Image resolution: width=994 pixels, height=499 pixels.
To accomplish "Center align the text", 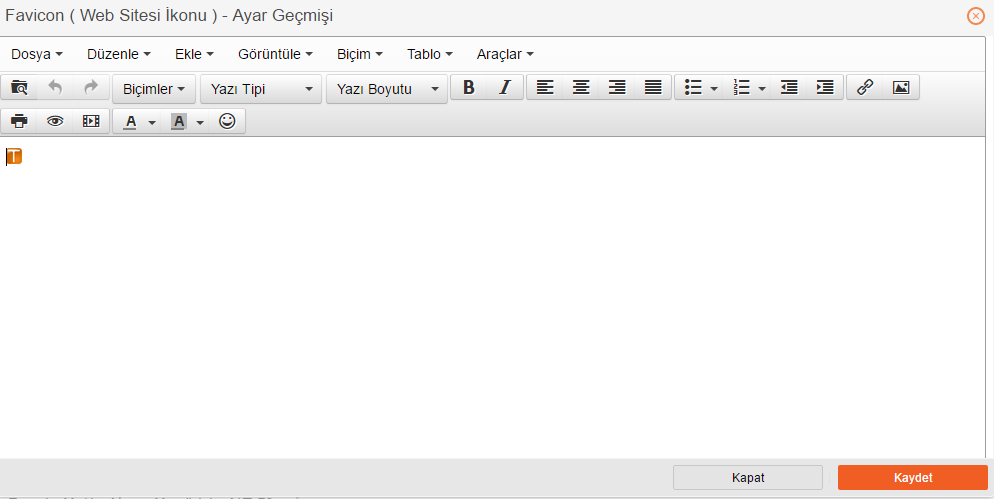I will [x=581, y=87].
